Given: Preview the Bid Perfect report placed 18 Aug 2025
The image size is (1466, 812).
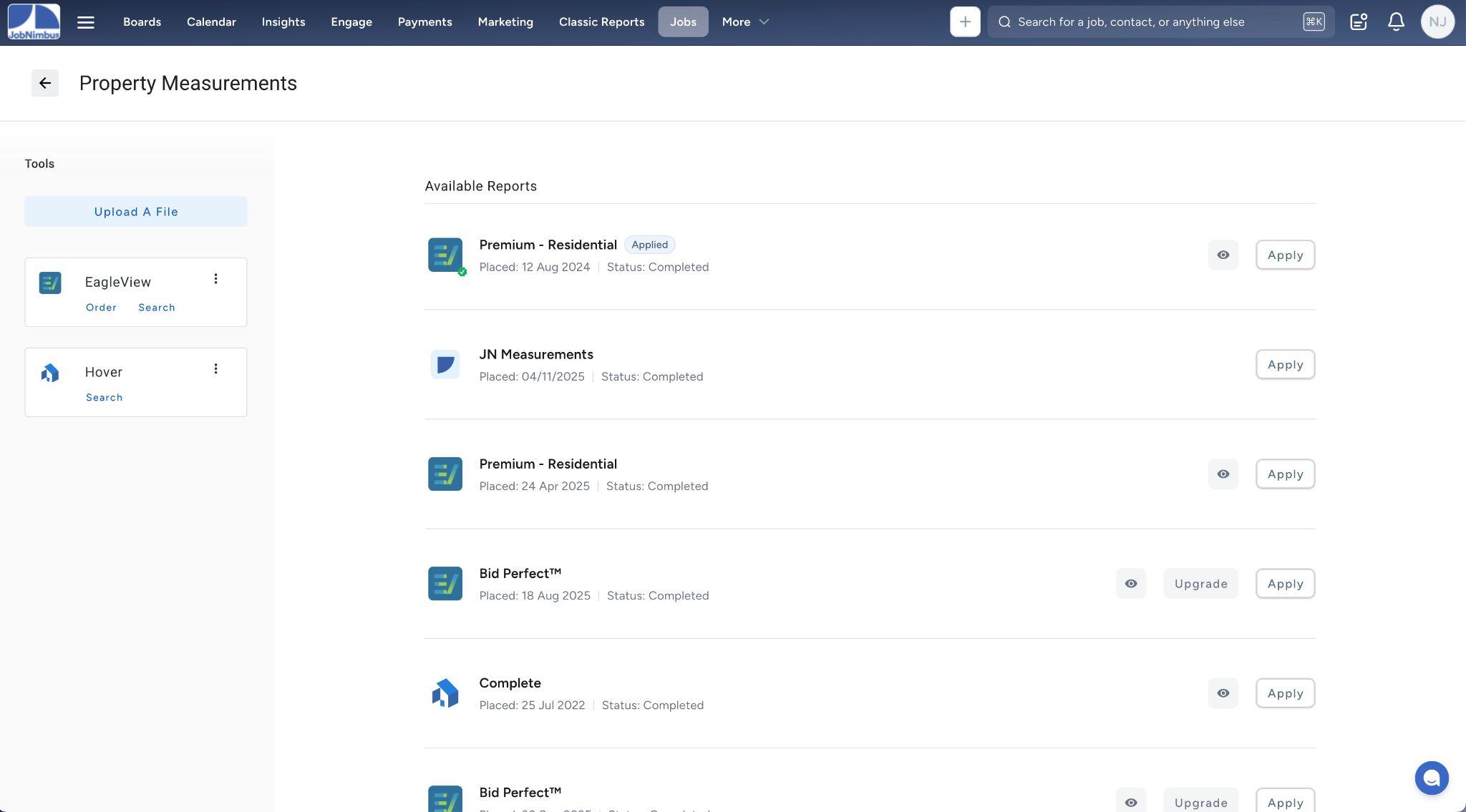Looking at the screenshot, I should [x=1130, y=584].
